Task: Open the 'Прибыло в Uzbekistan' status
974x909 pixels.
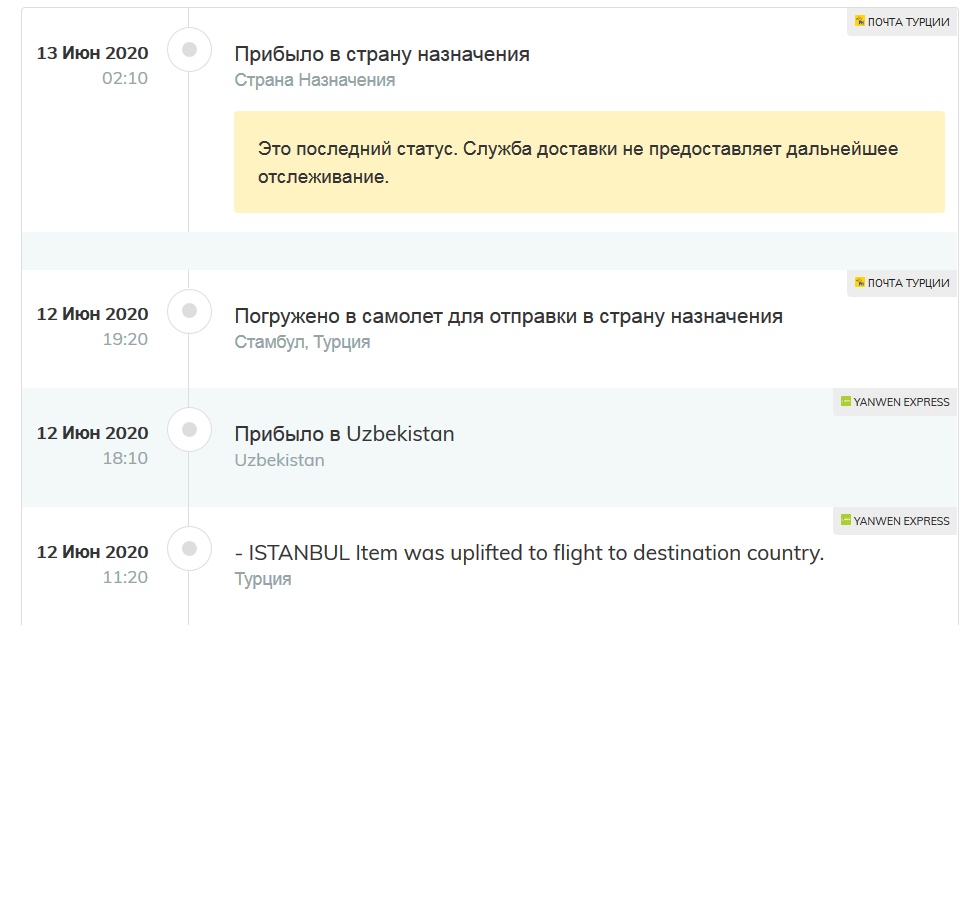Action: (344, 434)
